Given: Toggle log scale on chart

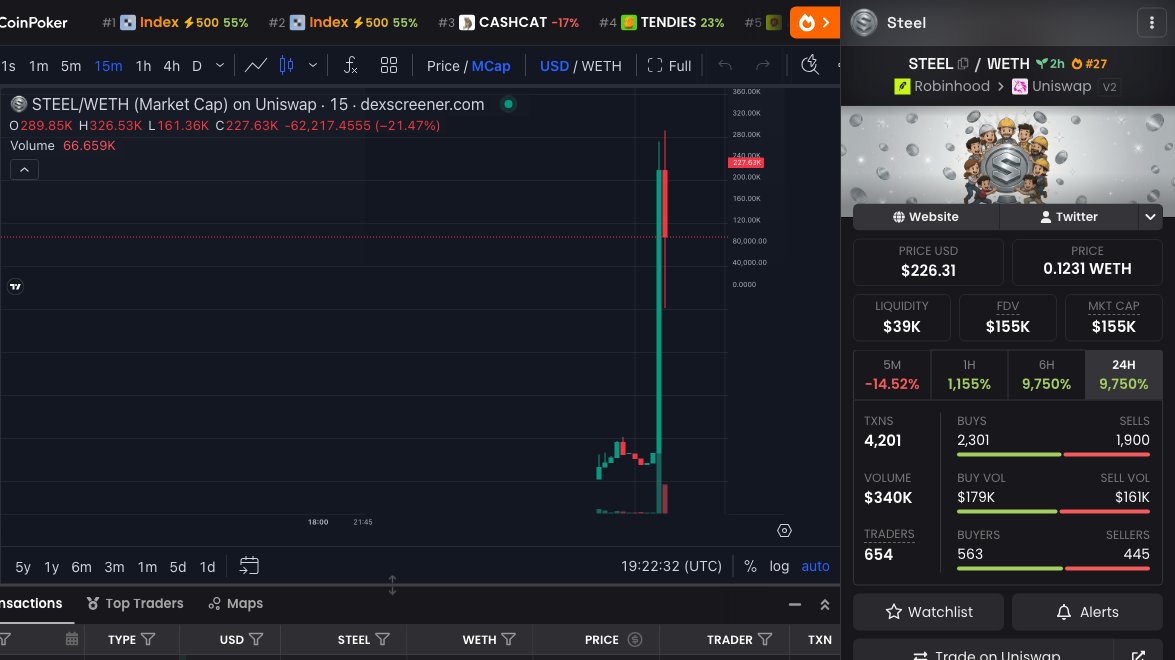Looking at the screenshot, I should pos(779,566).
